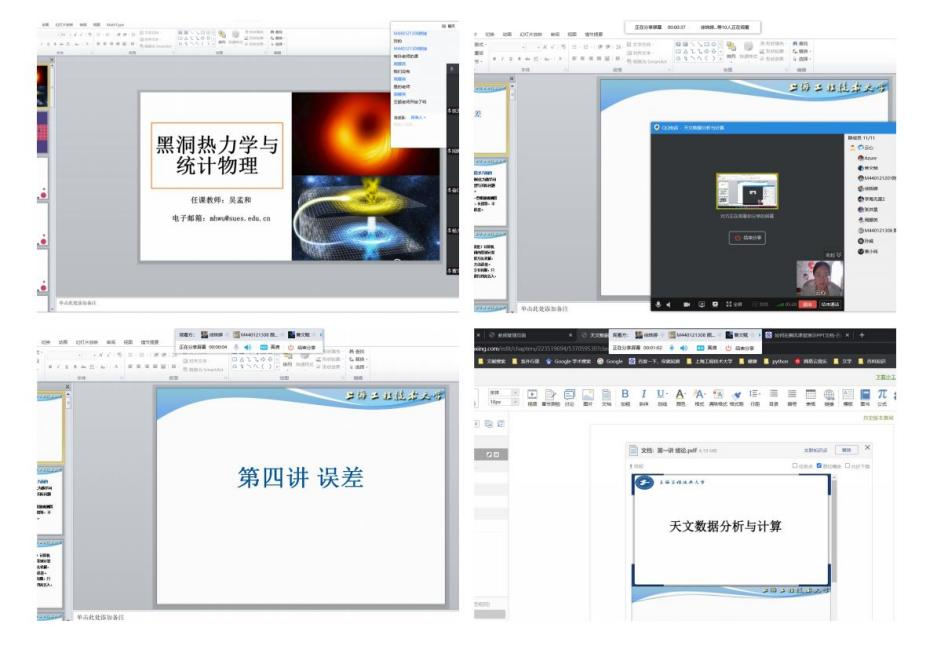Open a new browser tab with plus button

862,334
